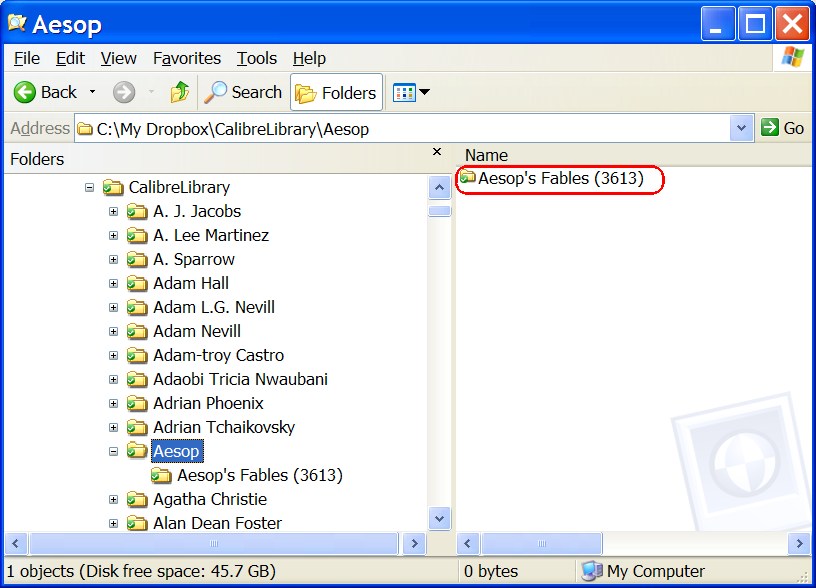Select A. J. Jacobs folder icon

137,211
